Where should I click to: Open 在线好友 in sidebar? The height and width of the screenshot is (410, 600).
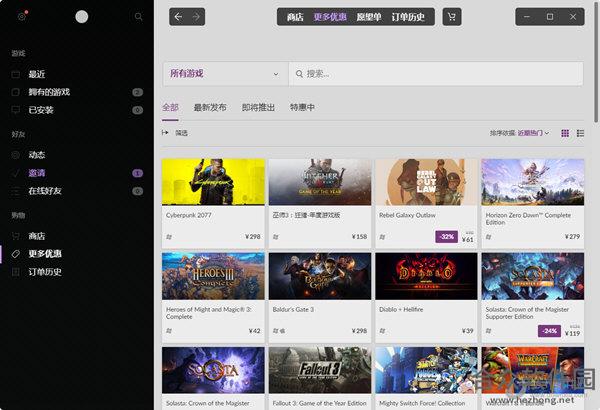click(x=45, y=191)
